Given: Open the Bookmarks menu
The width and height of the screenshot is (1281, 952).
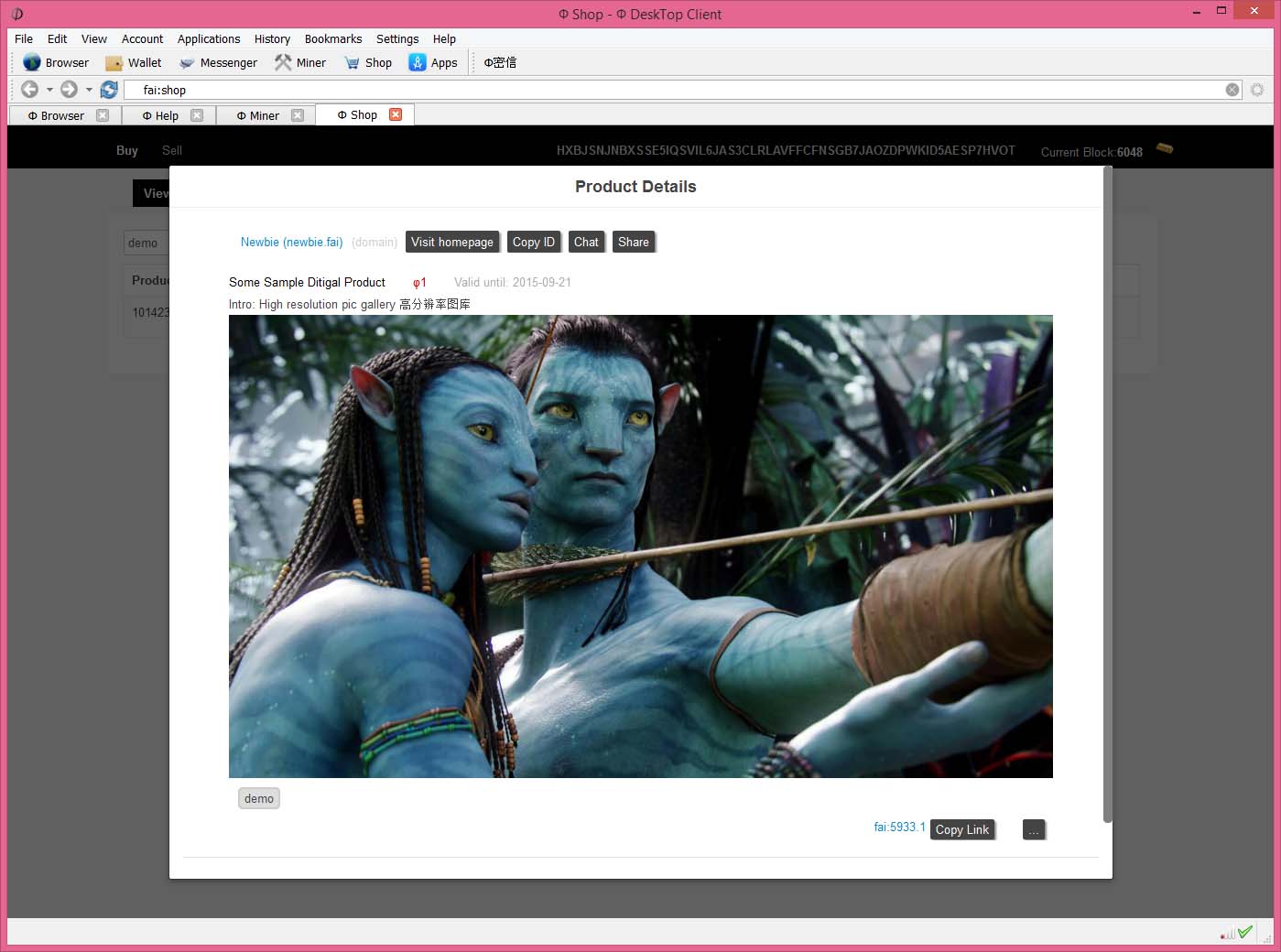Looking at the screenshot, I should coord(333,38).
